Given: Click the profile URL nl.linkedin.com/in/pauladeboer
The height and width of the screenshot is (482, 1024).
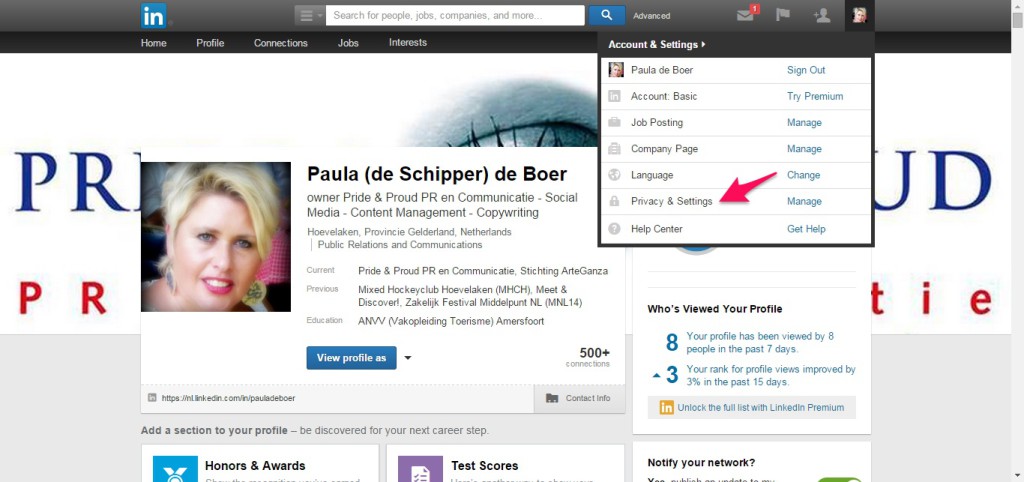Looking at the screenshot, I should tap(228, 398).
